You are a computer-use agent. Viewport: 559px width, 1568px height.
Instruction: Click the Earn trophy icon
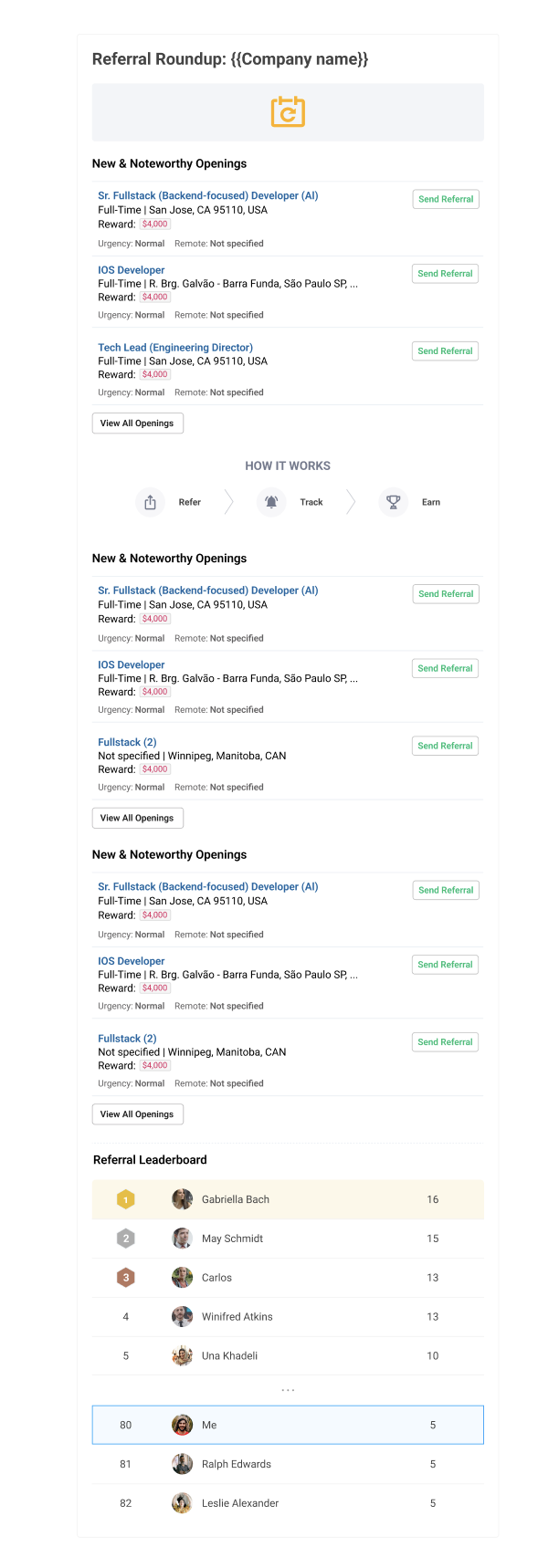click(x=393, y=502)
